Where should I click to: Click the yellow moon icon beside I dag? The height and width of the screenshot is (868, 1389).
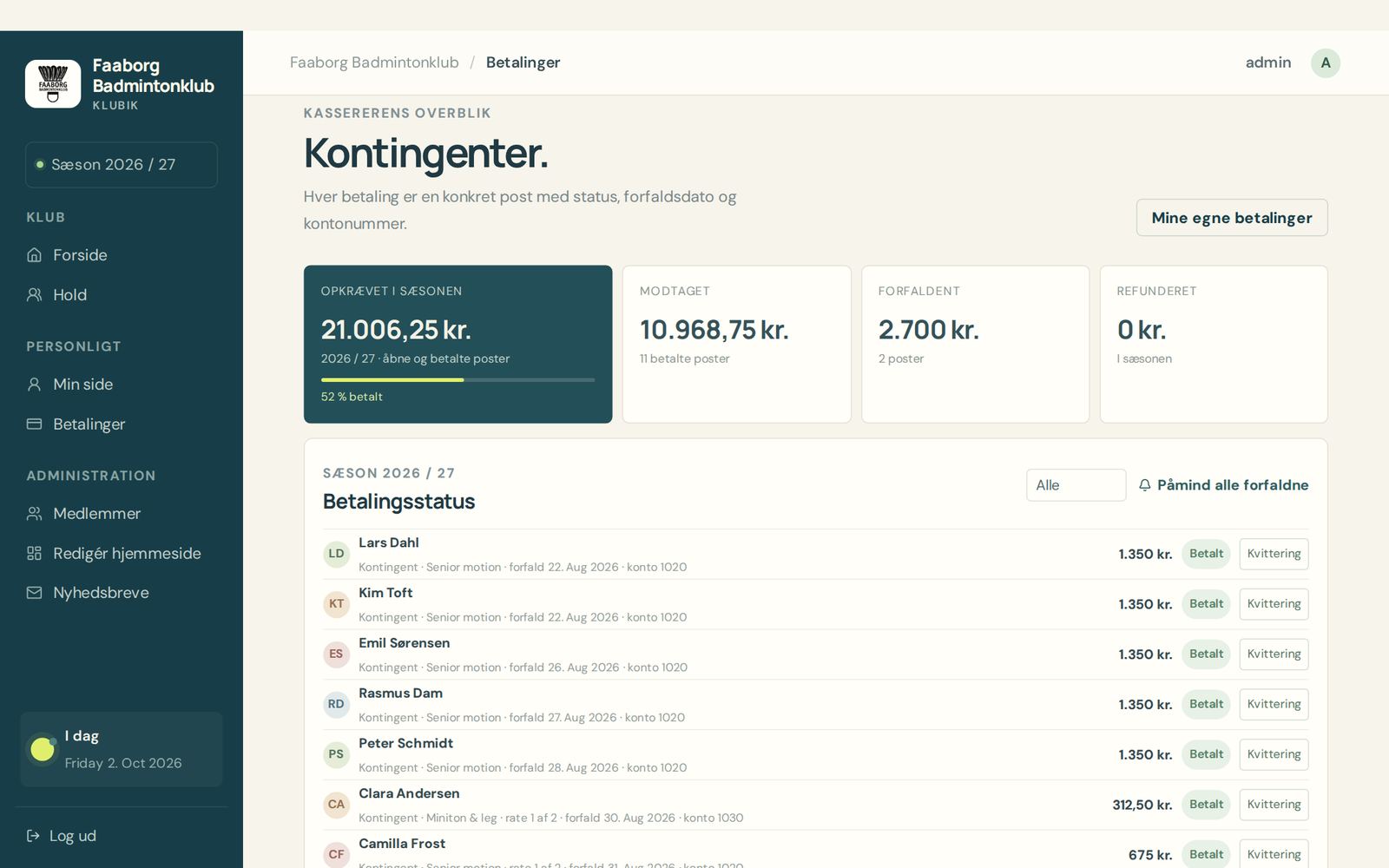pos(43,749)
